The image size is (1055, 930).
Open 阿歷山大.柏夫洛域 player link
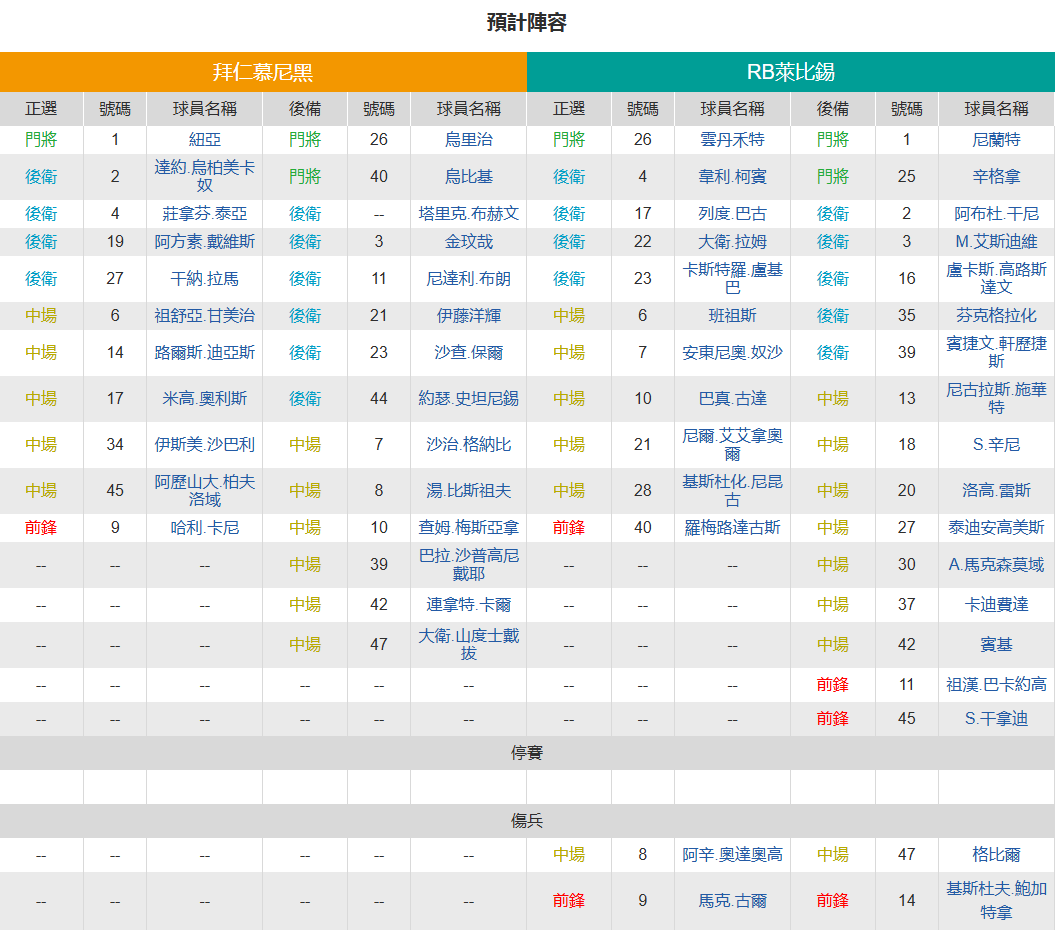tap(205, 491)
